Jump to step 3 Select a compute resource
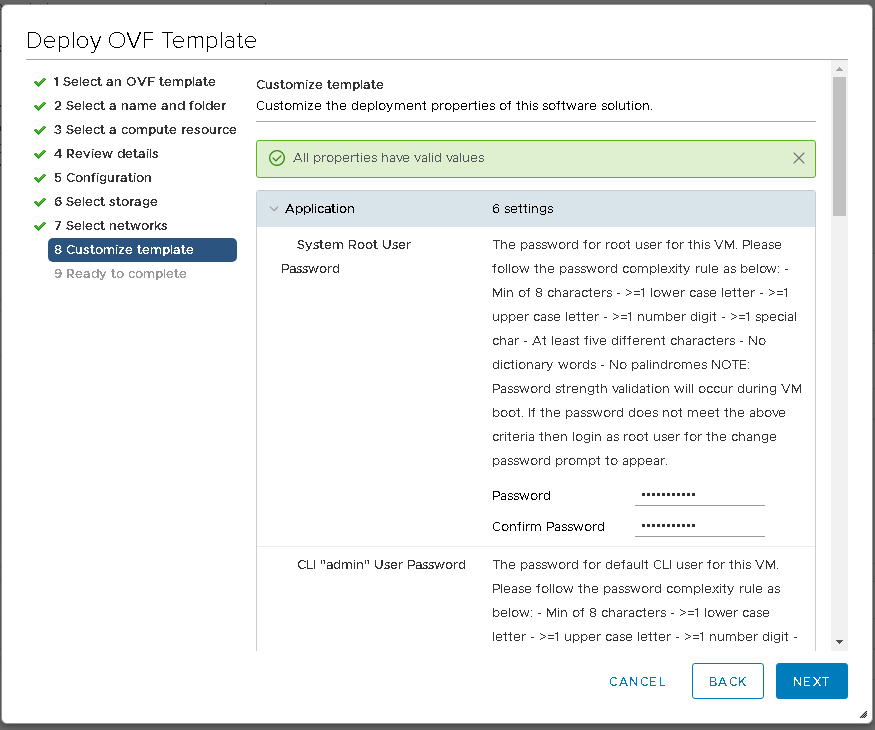Screen dimensions: 875x730 [x=145, y=130]
